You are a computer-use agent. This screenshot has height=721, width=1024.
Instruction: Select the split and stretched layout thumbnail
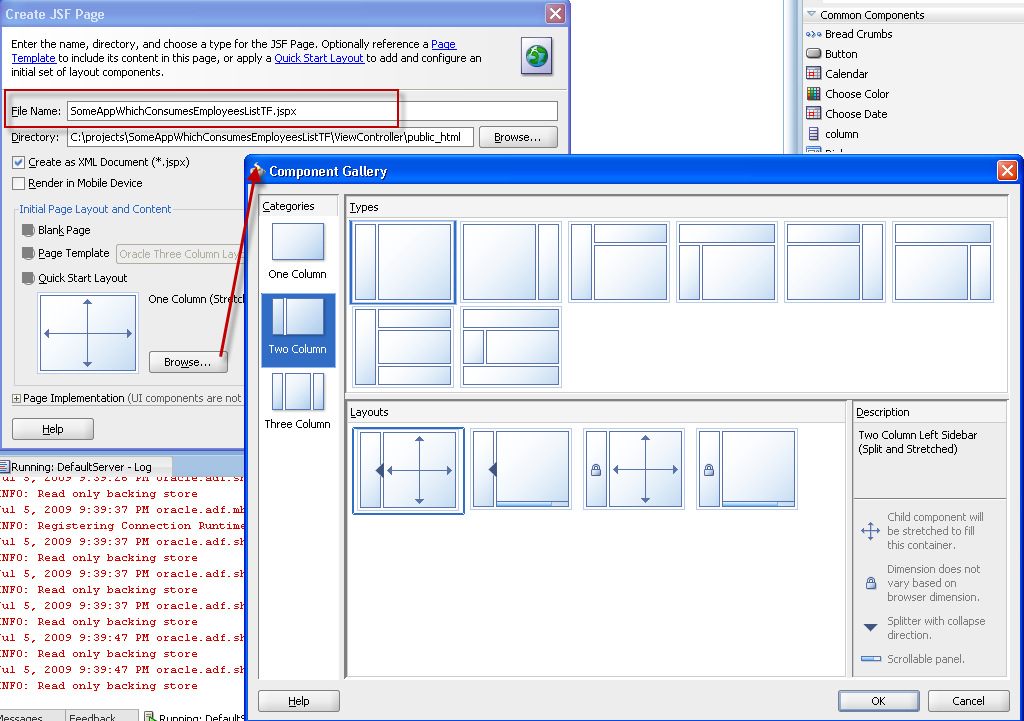click(x=408, y=470)
